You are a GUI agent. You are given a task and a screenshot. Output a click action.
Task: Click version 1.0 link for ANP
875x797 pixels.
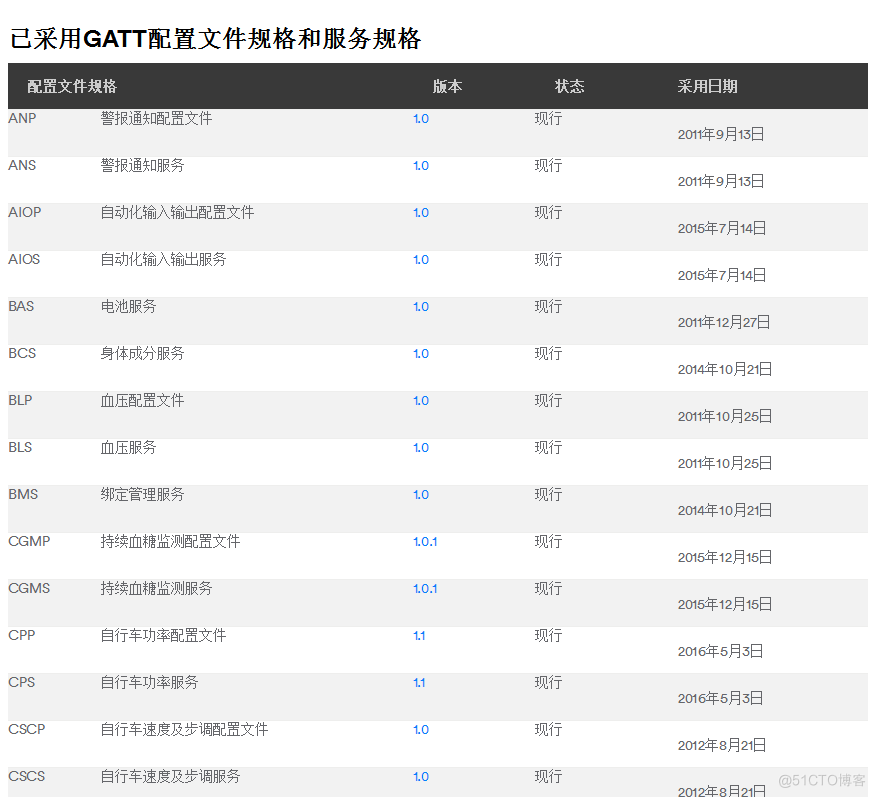tap(420, 118)
